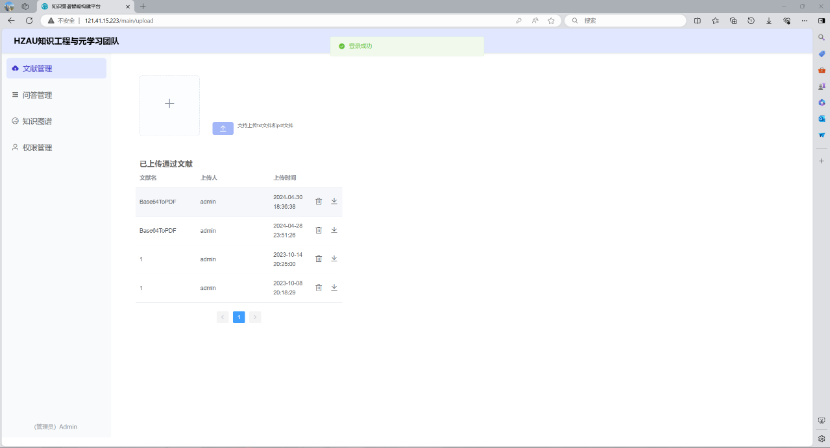Open 知识图谱 in the sidebar
Screen dimensions: 830x448
pyautogui.click(x=37, y=121)
